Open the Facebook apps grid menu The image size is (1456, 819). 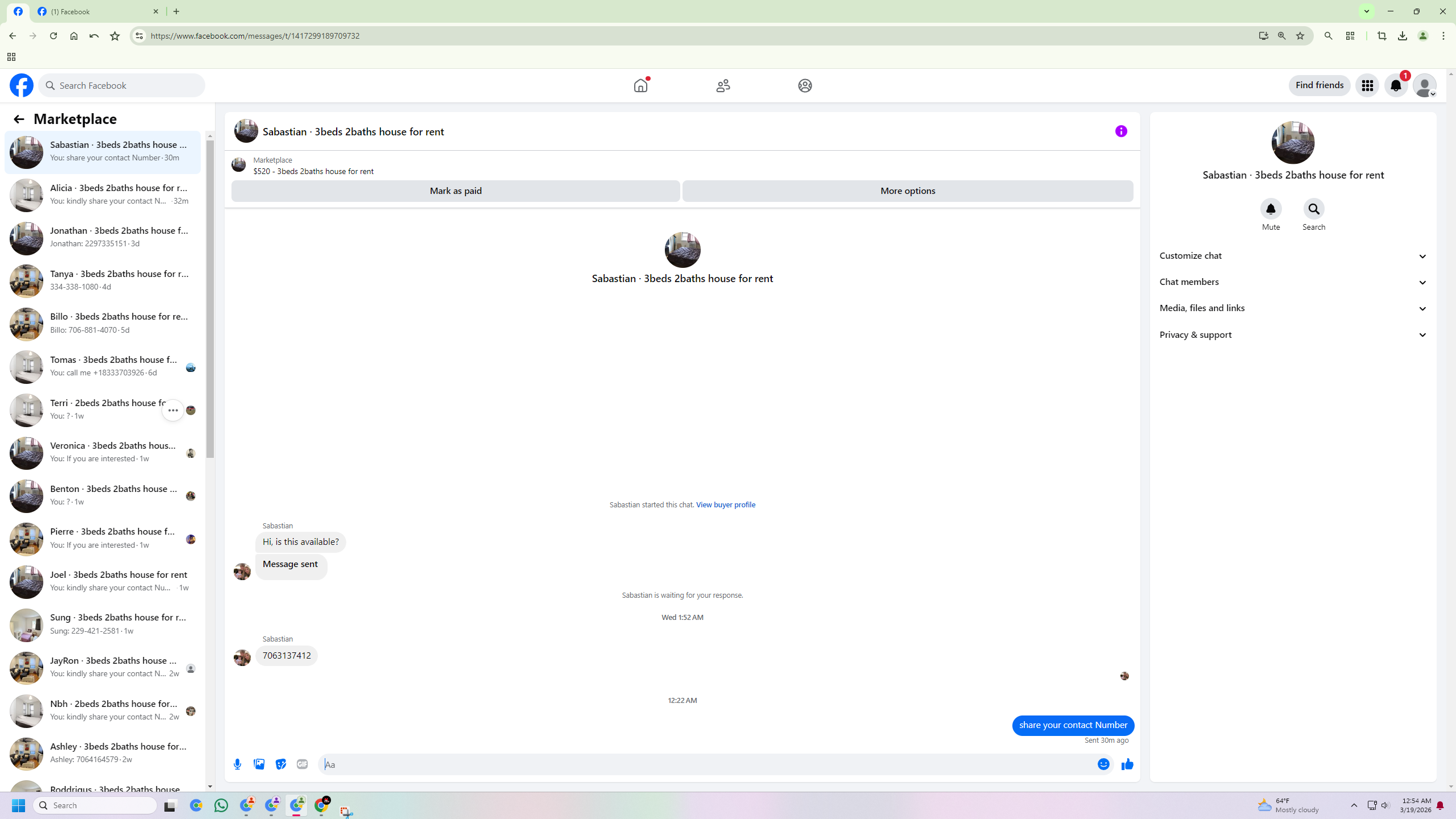tap(1367, 85)
